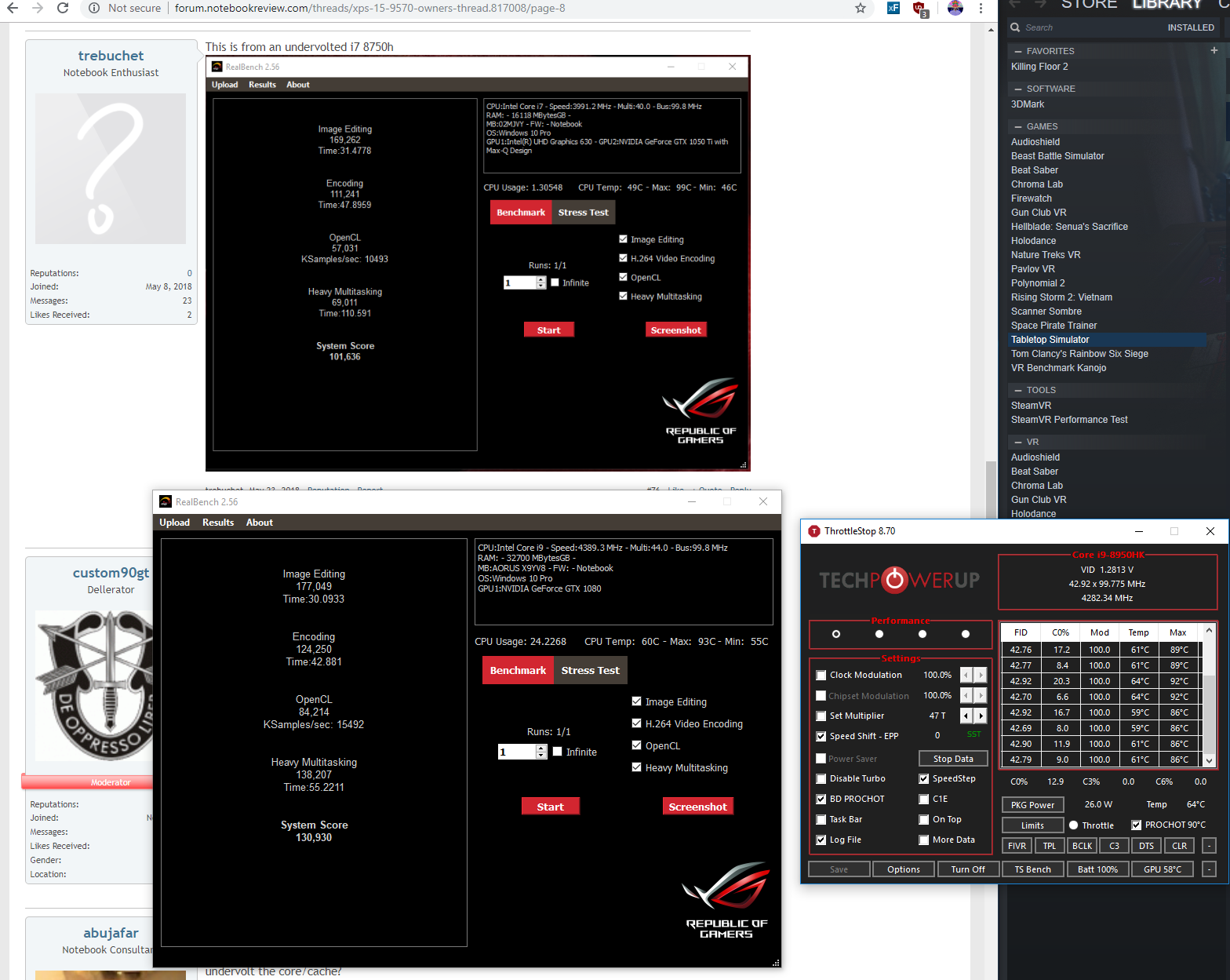Open the Chrome profile avatar
This screenshot has height=980, width=1230.
click(x=955, y=9)
